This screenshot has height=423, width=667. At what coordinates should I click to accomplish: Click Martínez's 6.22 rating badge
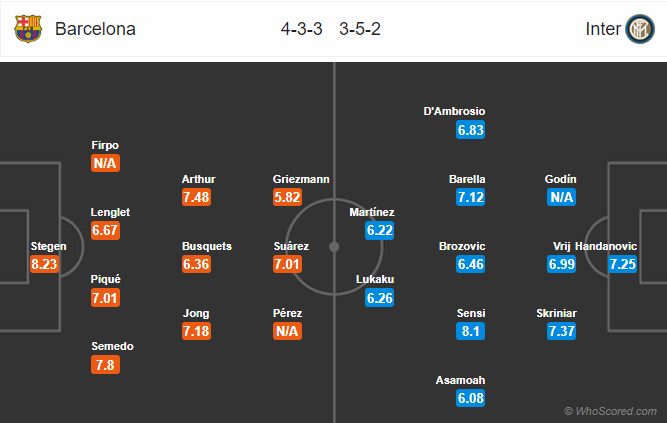pyautogui.click(x=379, y=231)
